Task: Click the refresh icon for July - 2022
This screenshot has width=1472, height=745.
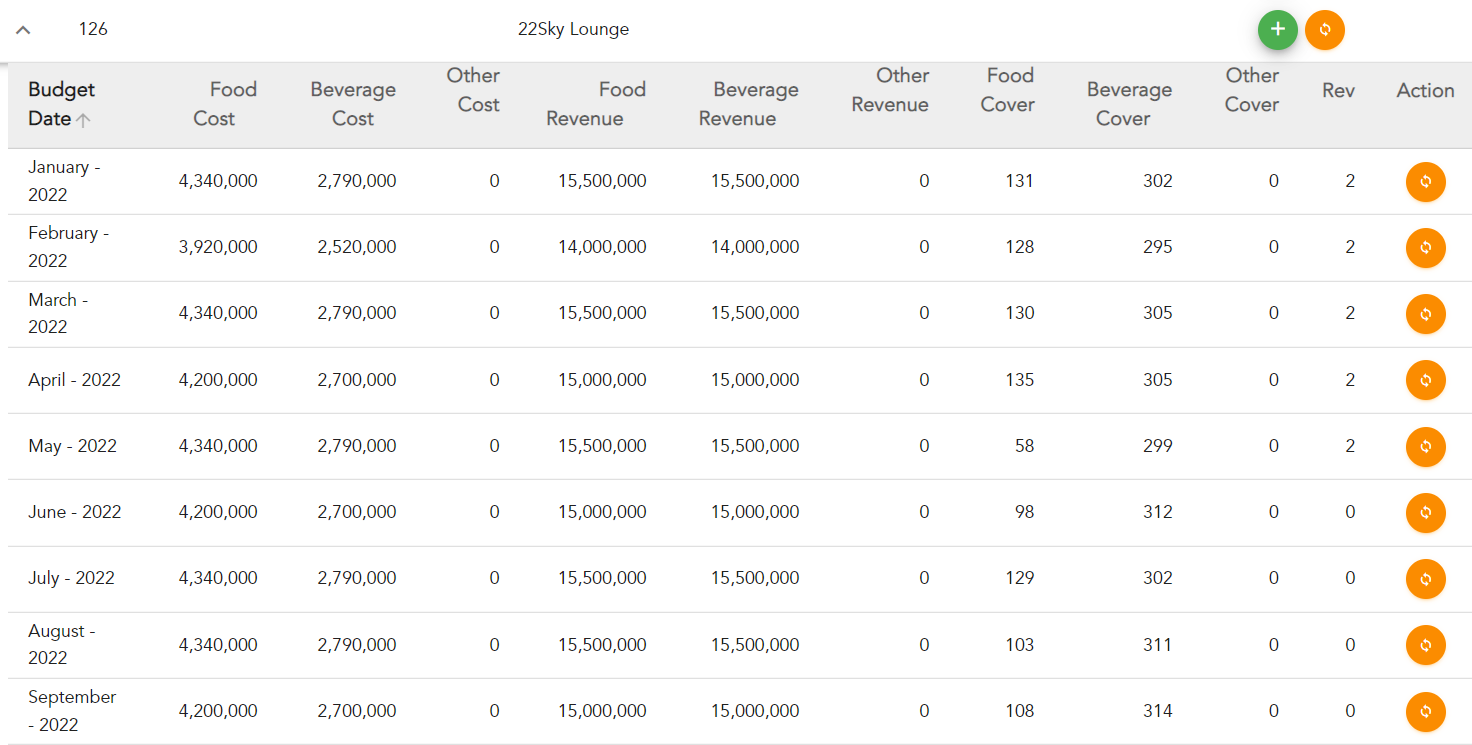Action: tap(1425, 579)
